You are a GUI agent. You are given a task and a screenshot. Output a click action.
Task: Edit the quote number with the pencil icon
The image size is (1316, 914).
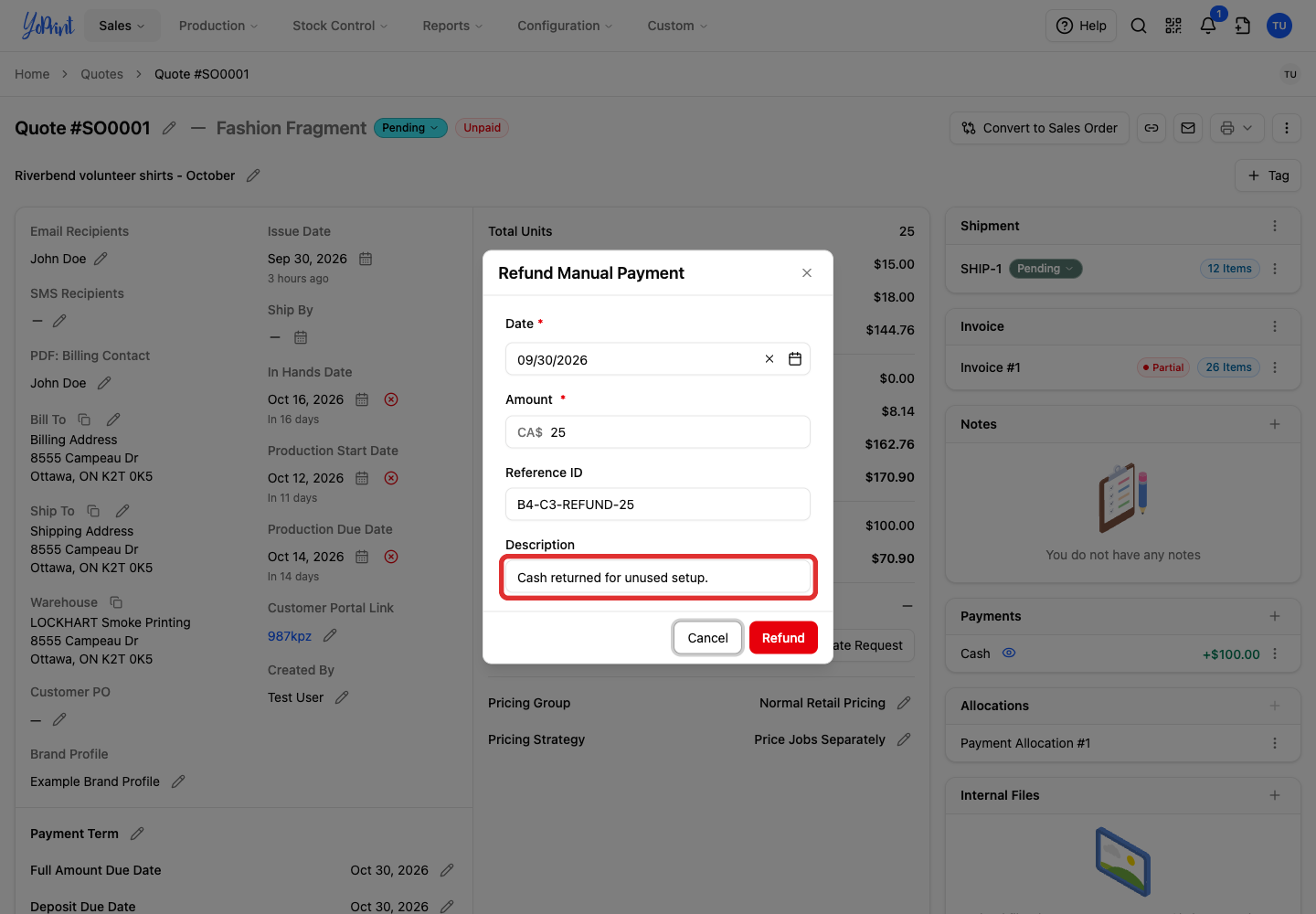pos(169,128)
